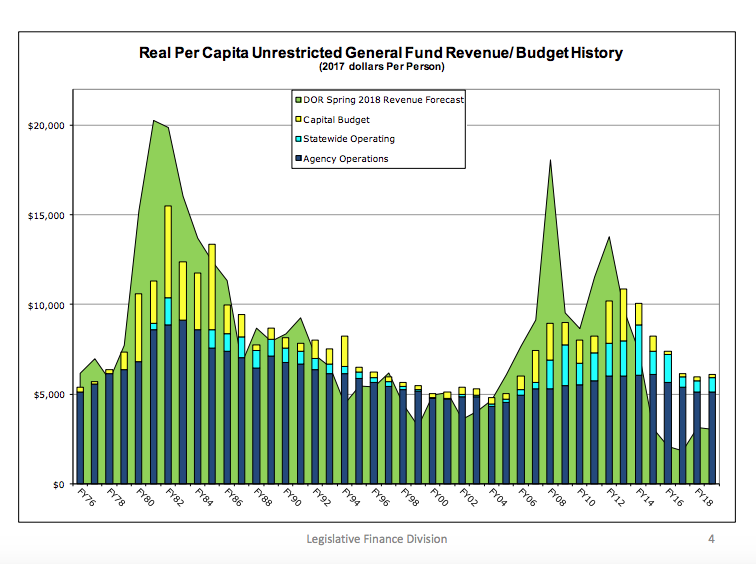756x564 pixels.
Task: Click the $0 y-axis label
Action: coord(59,484)
